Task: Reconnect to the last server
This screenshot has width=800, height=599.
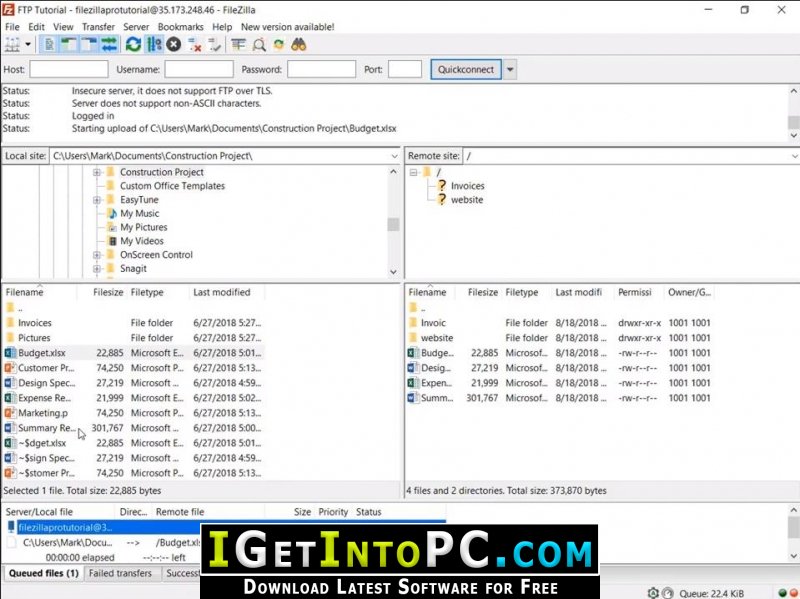Action: tap(215, 45)
